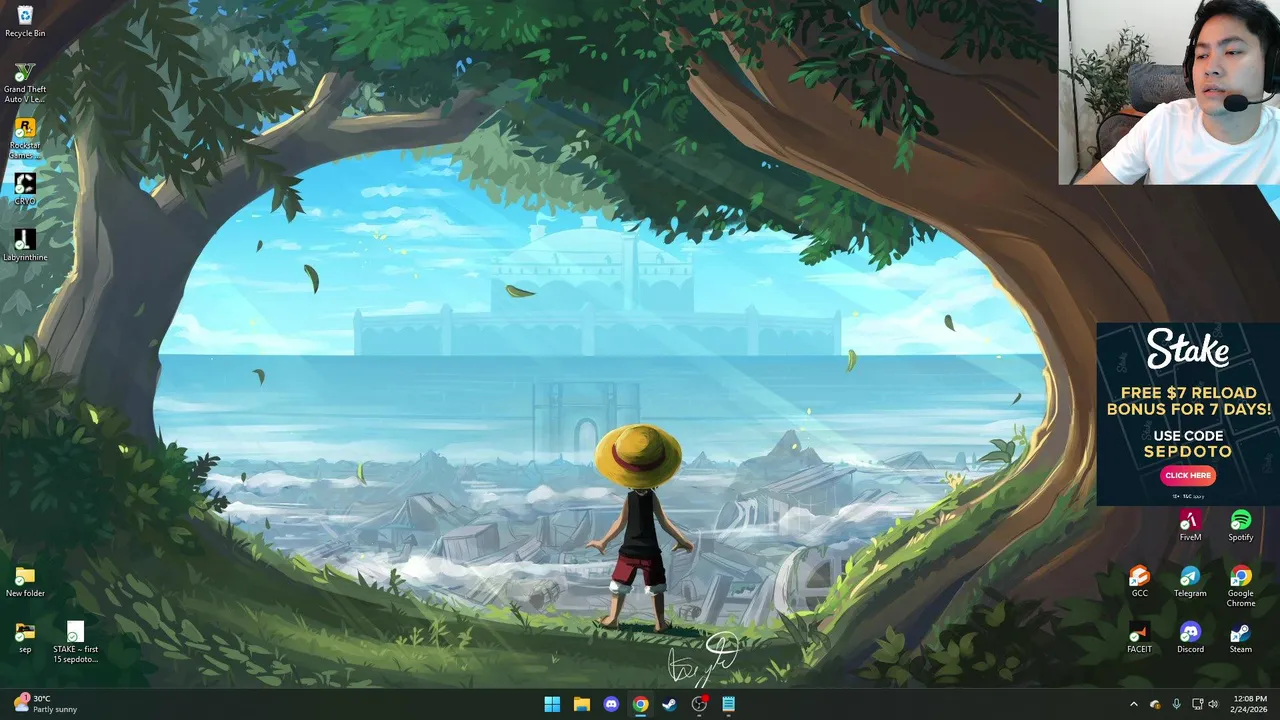Select the Steam desktop shortcut
The image size is (1280, 720).
(1241, 637)
